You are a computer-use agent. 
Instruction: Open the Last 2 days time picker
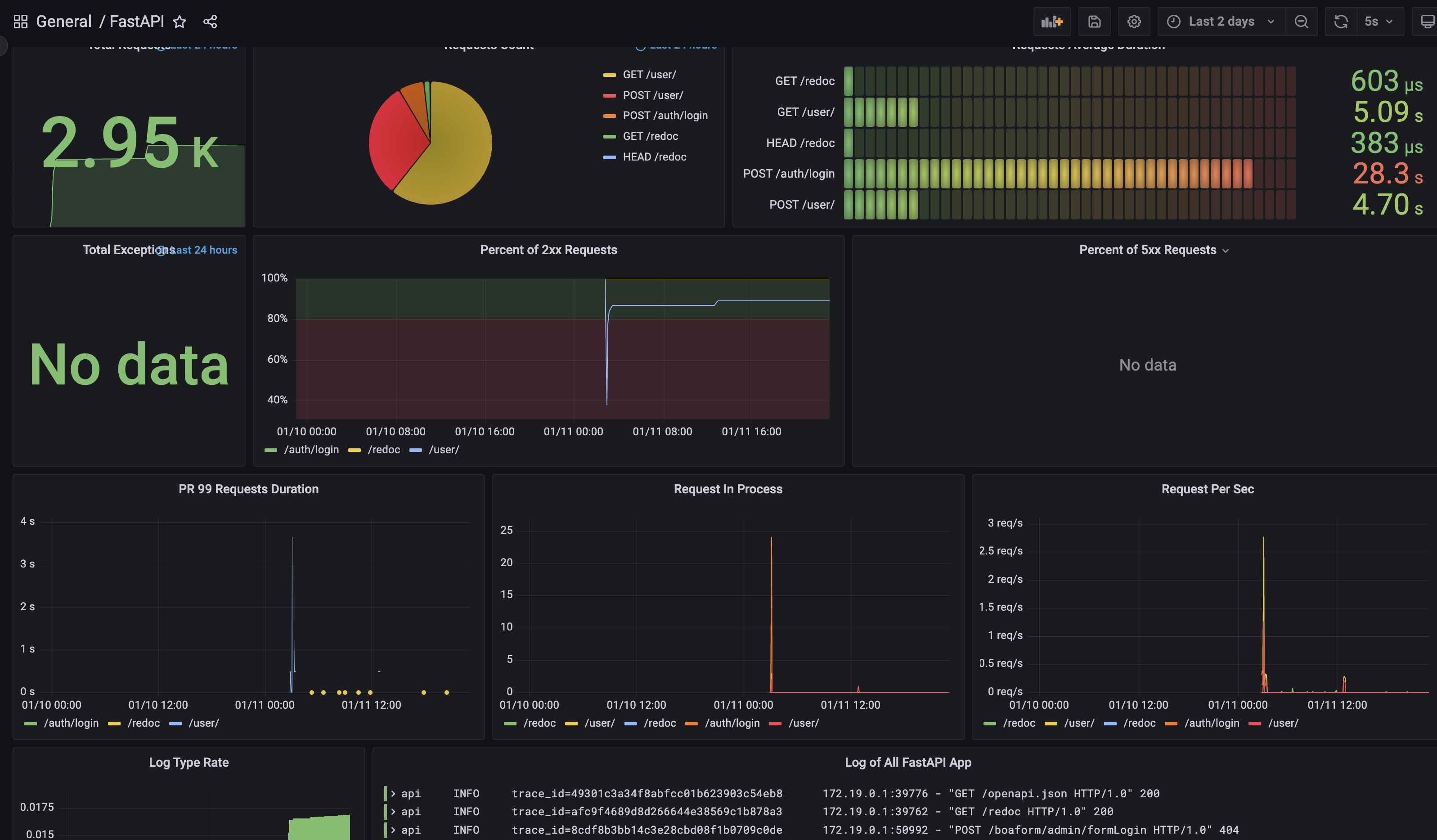click(x=1221, y=22)
